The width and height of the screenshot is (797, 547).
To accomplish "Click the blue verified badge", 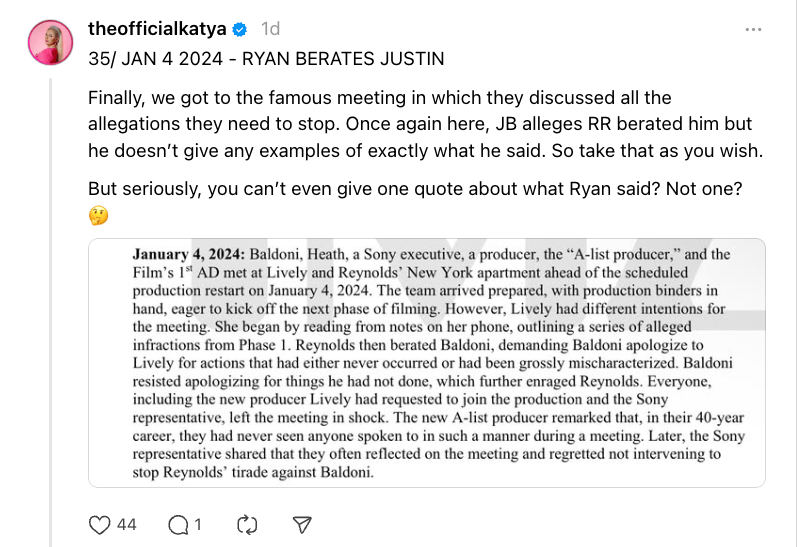I will (x=240, y=29).
